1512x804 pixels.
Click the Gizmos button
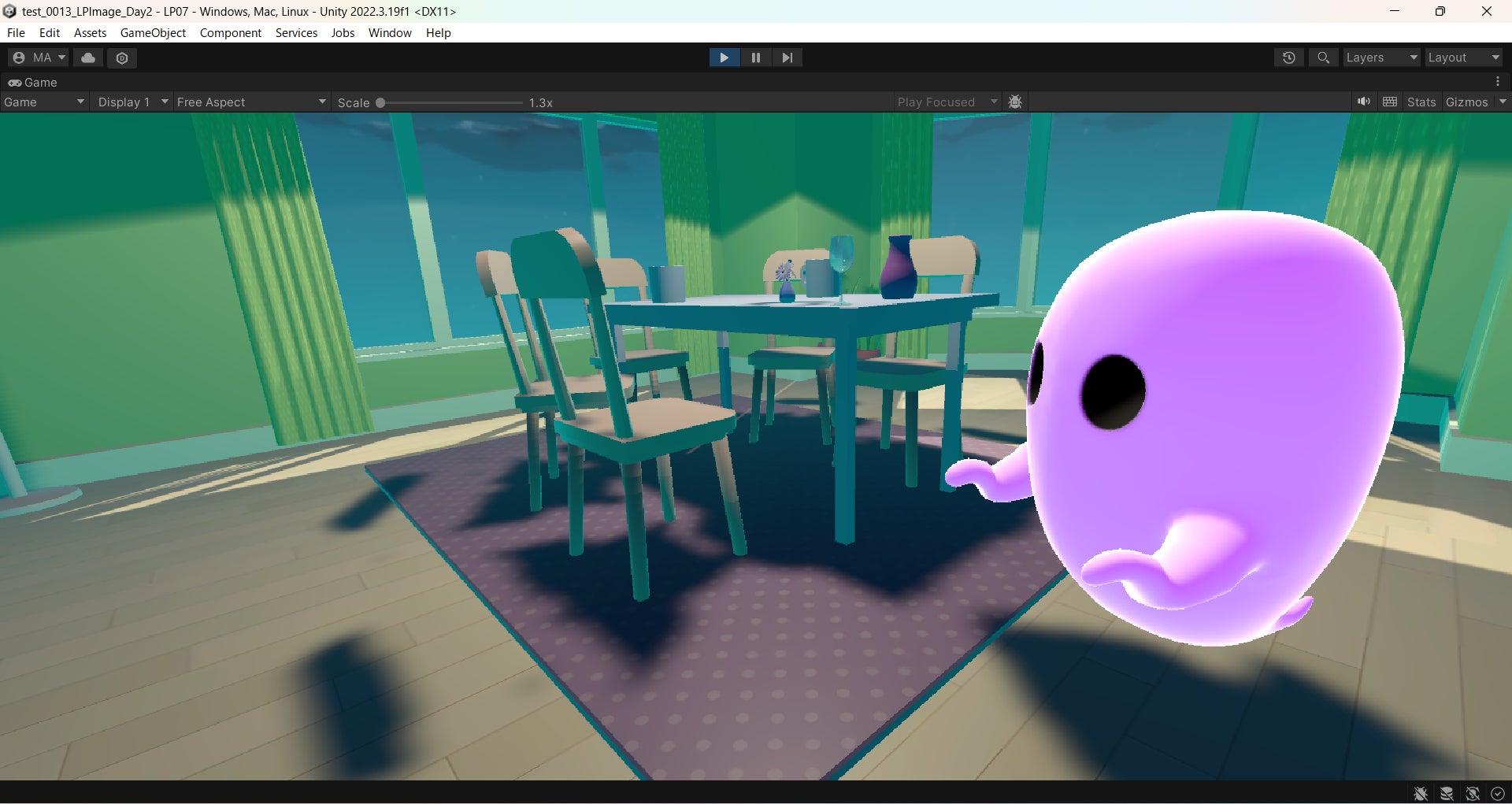click(x=1466, y=102)
